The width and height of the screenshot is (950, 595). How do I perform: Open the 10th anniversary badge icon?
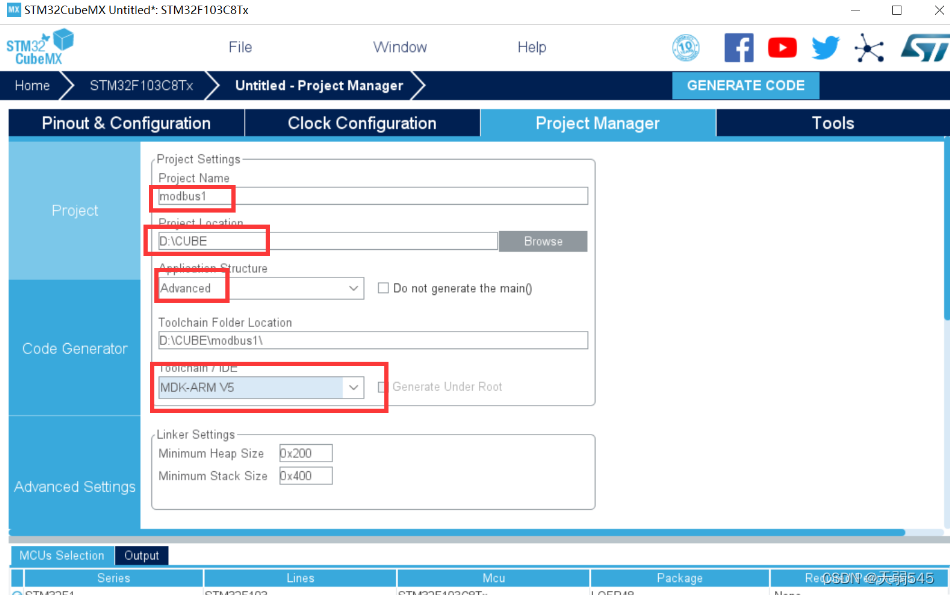(x=686, y=47)
